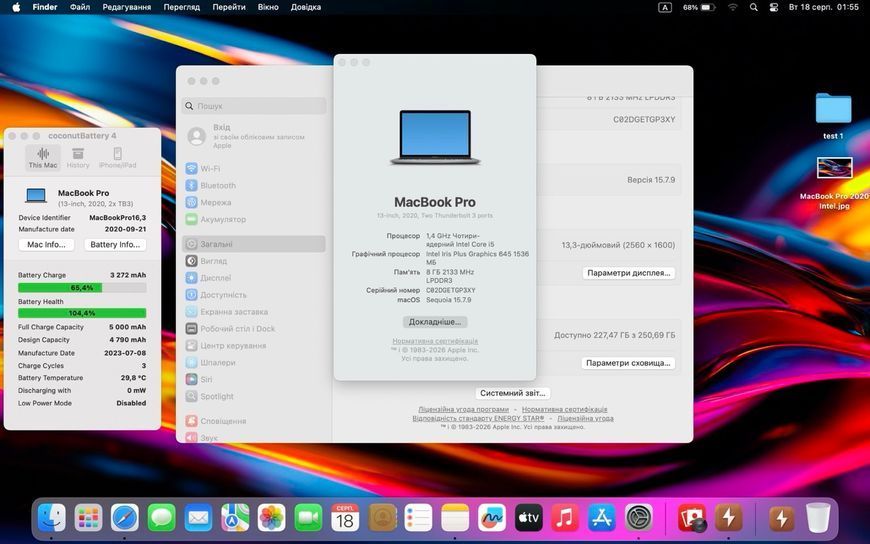Open Contacts app in the Dock

[382, 518]
